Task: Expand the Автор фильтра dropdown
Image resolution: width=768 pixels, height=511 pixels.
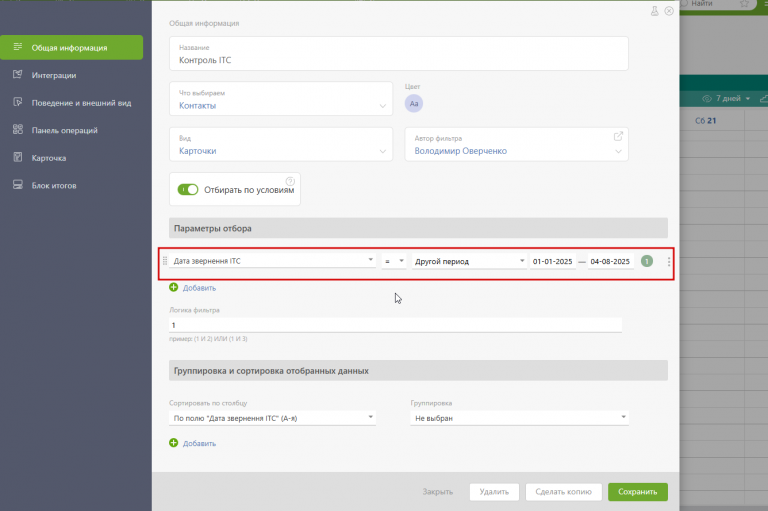Action: pyautogui.click(x=618, y=151)
